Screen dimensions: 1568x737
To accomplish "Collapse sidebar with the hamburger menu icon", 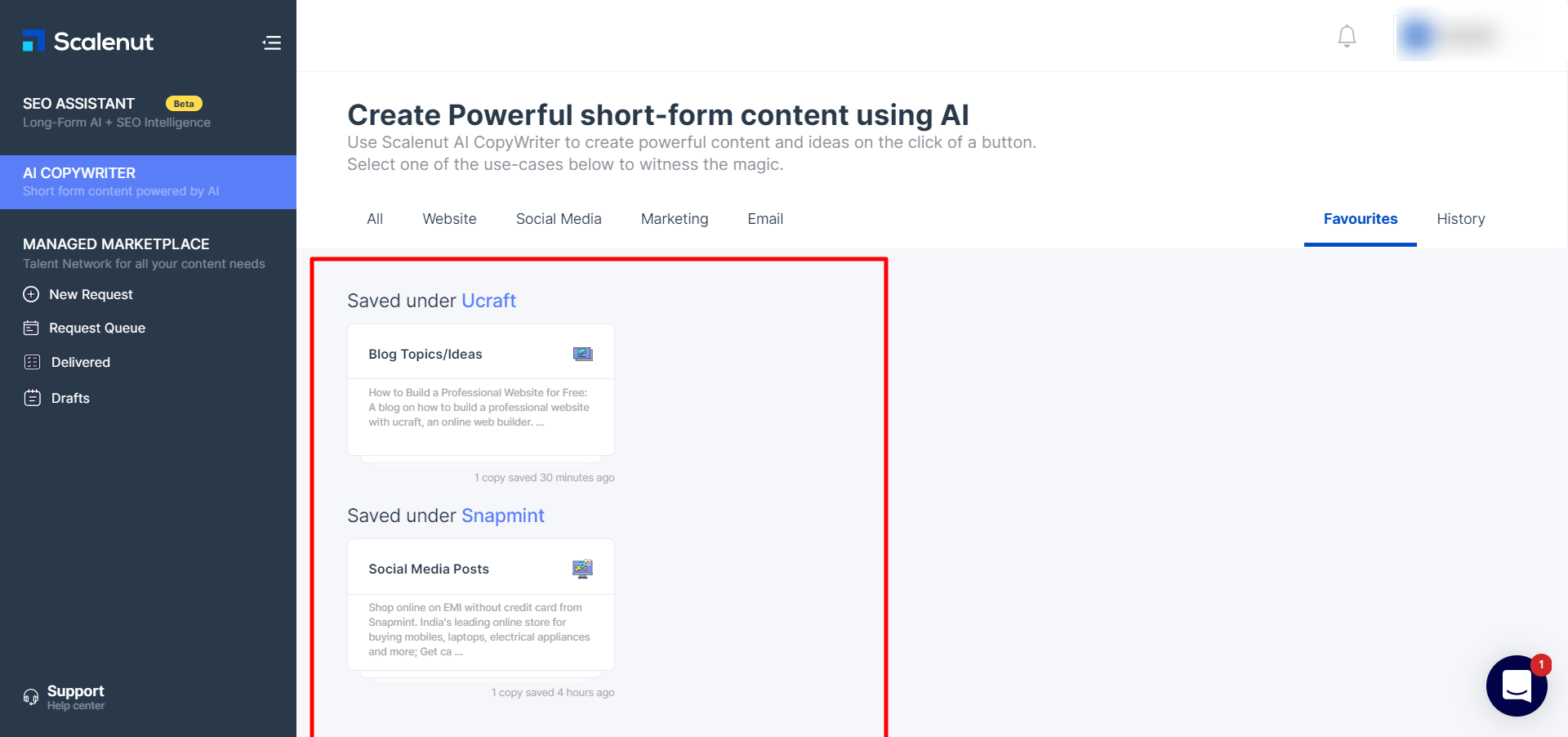I will 272,42.
